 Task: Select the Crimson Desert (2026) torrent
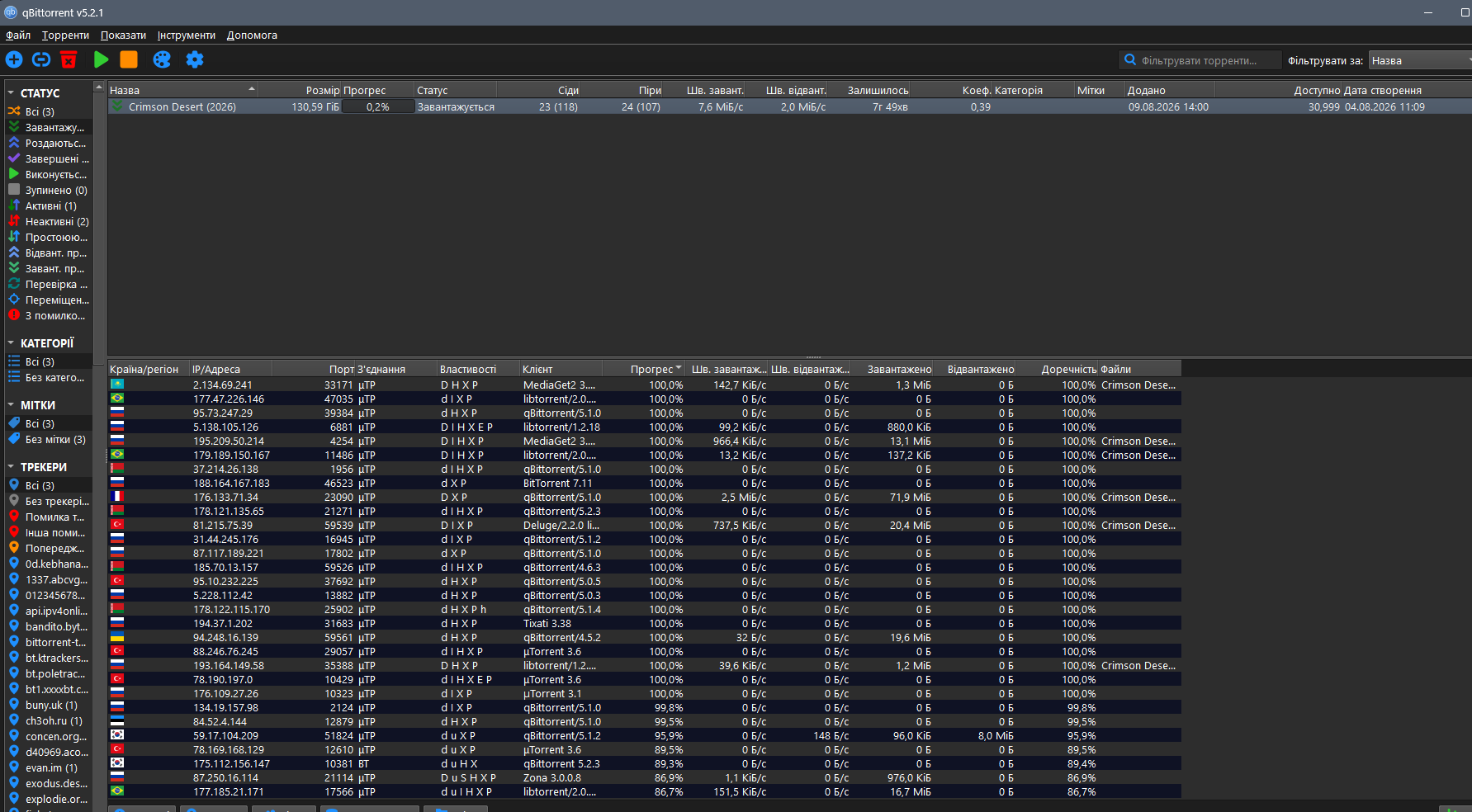pyautogui.click(x=182, y=106)
